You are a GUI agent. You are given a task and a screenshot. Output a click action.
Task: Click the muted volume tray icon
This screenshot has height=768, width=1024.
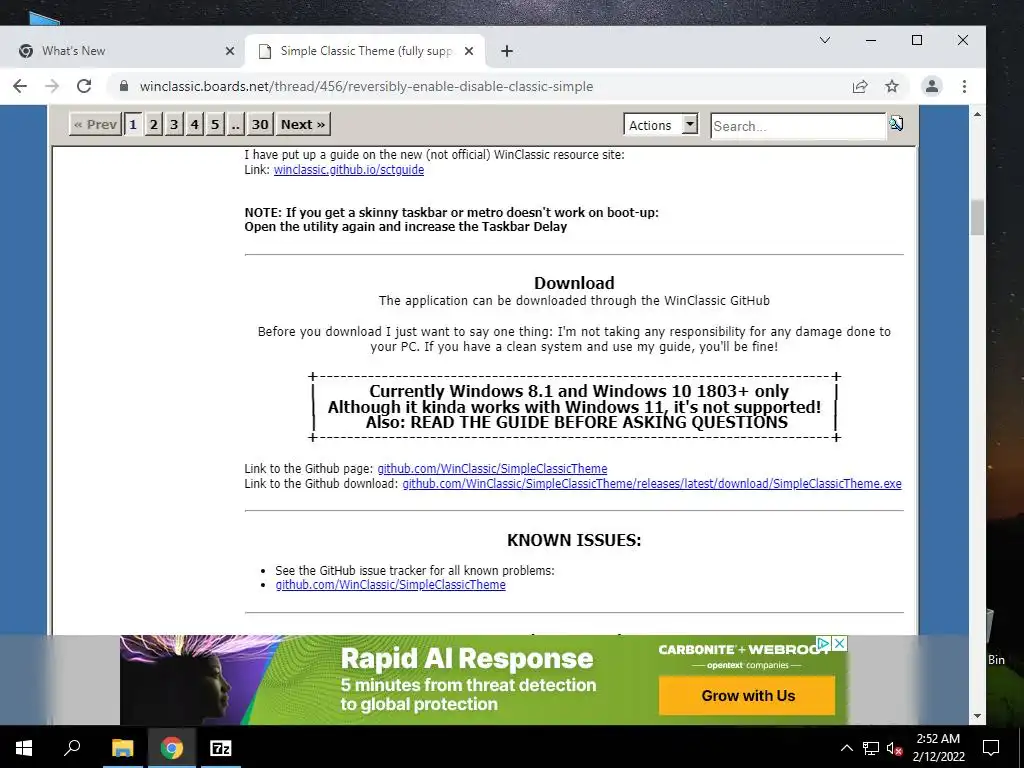(x=895, y=748)
